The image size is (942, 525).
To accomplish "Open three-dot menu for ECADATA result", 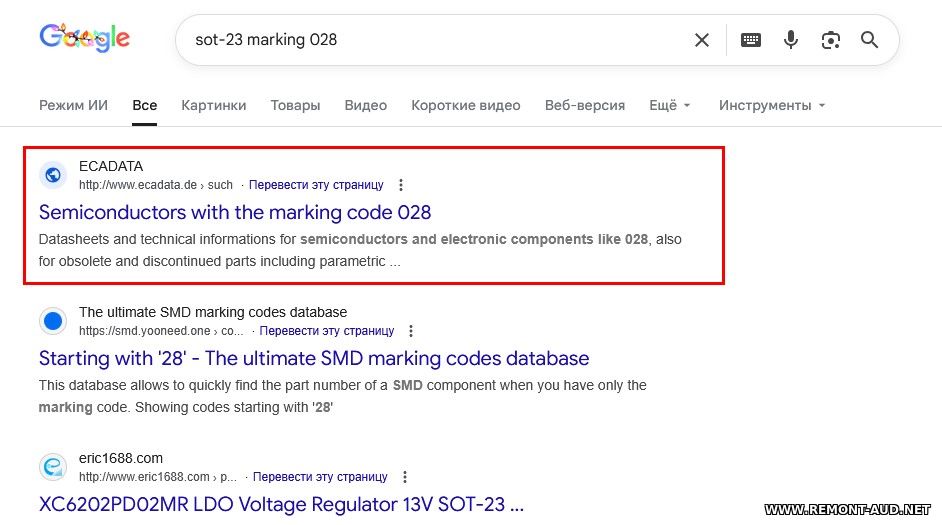I will (x=401, y=185).
